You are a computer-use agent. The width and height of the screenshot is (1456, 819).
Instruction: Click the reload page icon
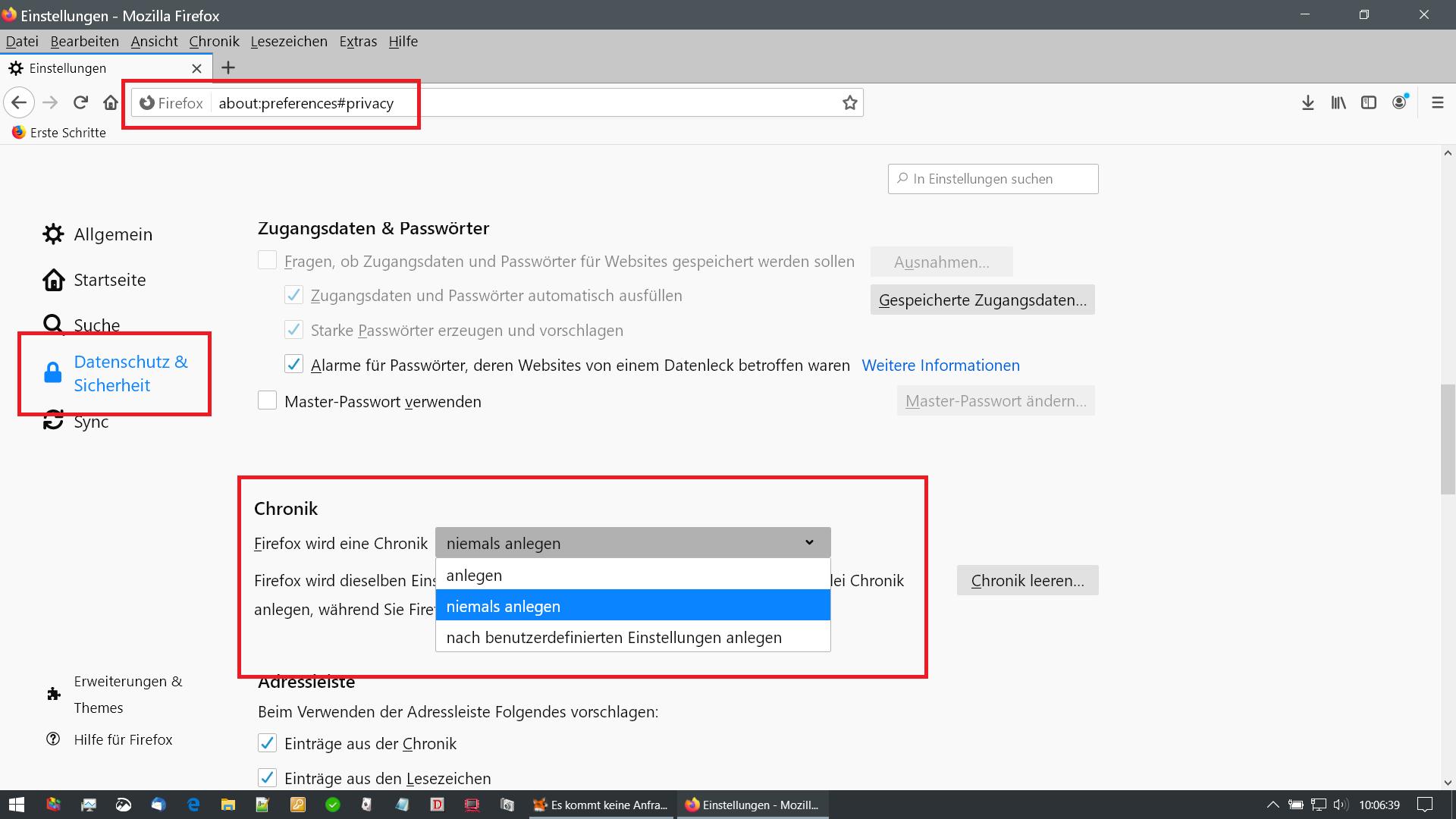pos(81,102)
